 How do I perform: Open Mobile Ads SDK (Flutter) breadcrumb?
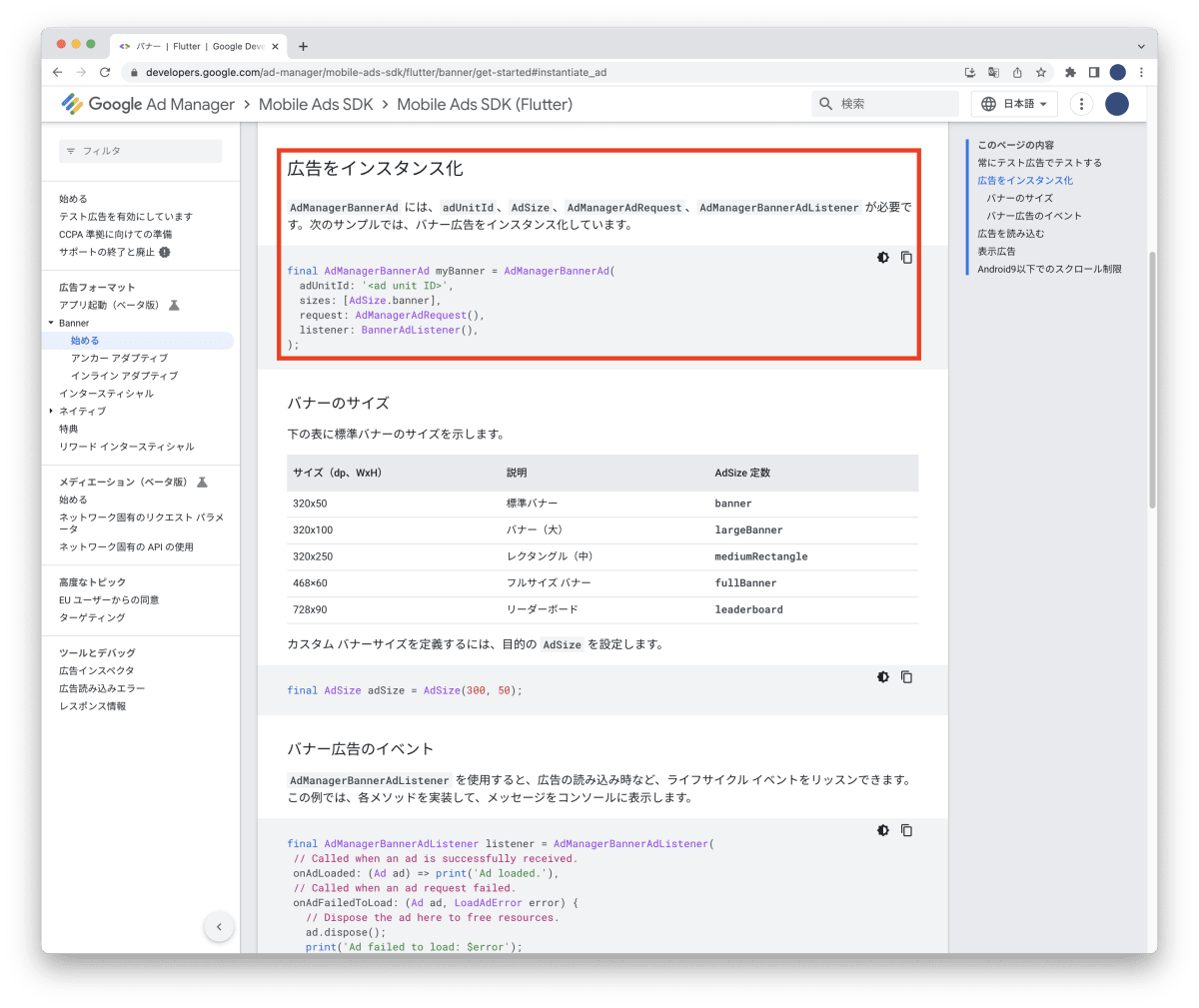485,104
